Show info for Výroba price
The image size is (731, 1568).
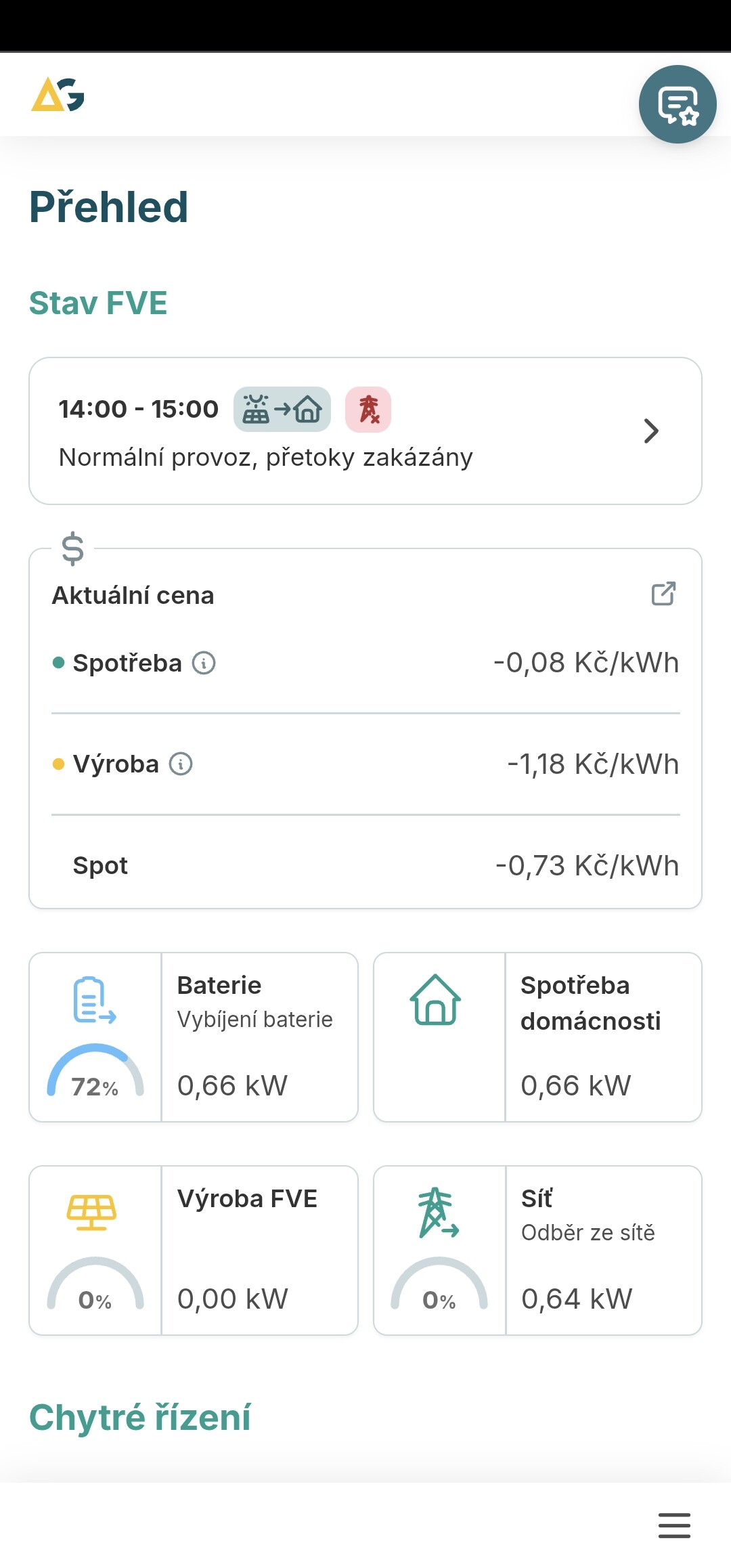[181, 764]
